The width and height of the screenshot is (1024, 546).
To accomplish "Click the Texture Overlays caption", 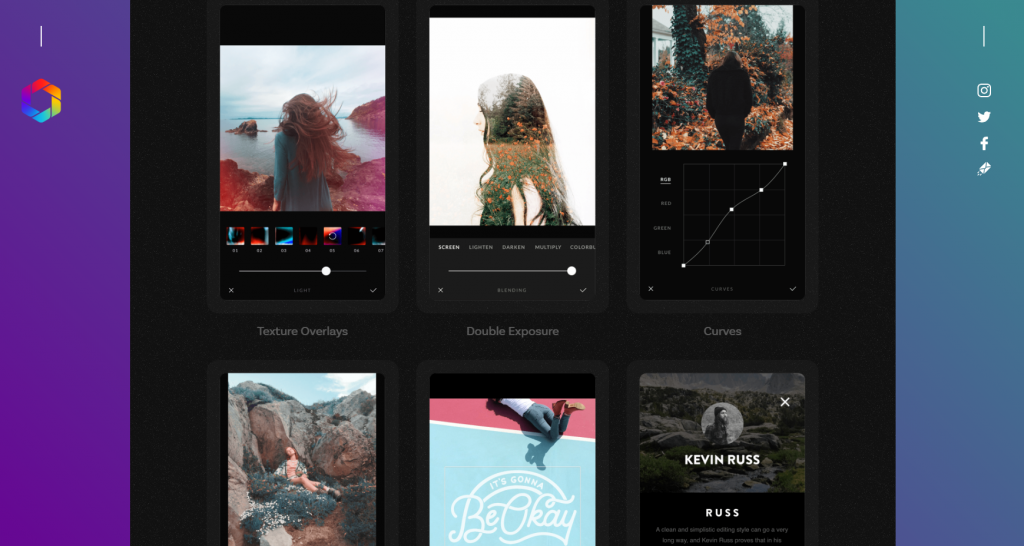I will pos(302,331).
